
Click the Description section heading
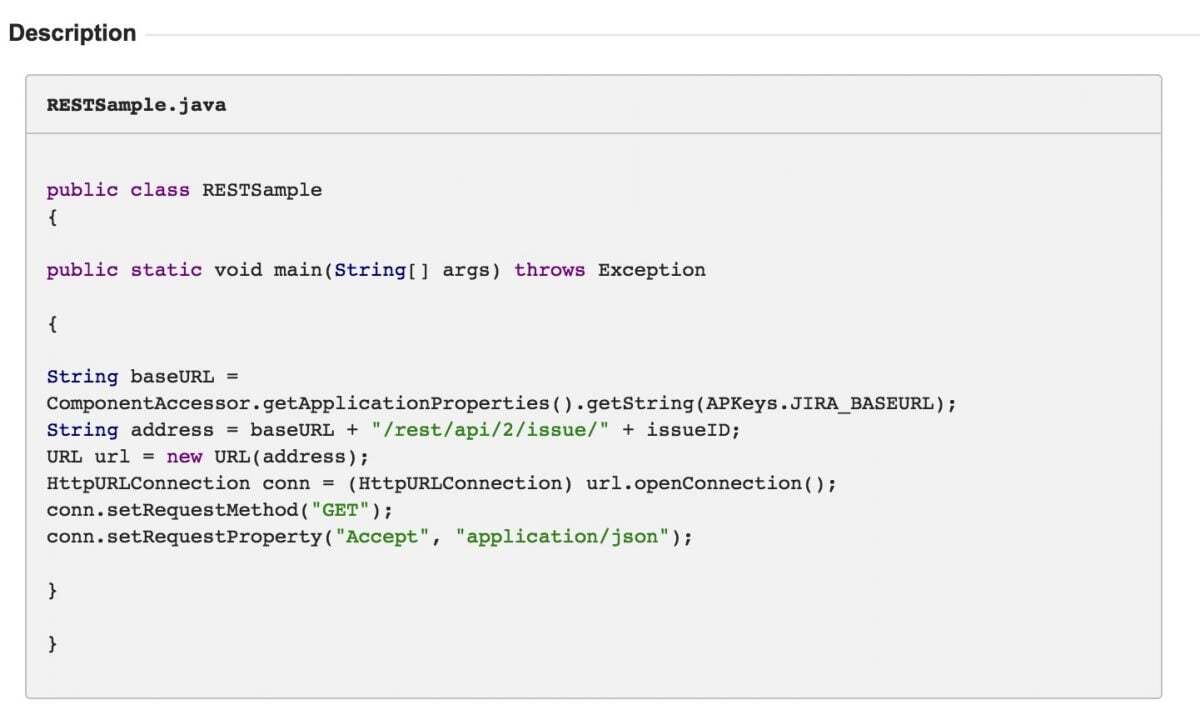pos(72,33)
